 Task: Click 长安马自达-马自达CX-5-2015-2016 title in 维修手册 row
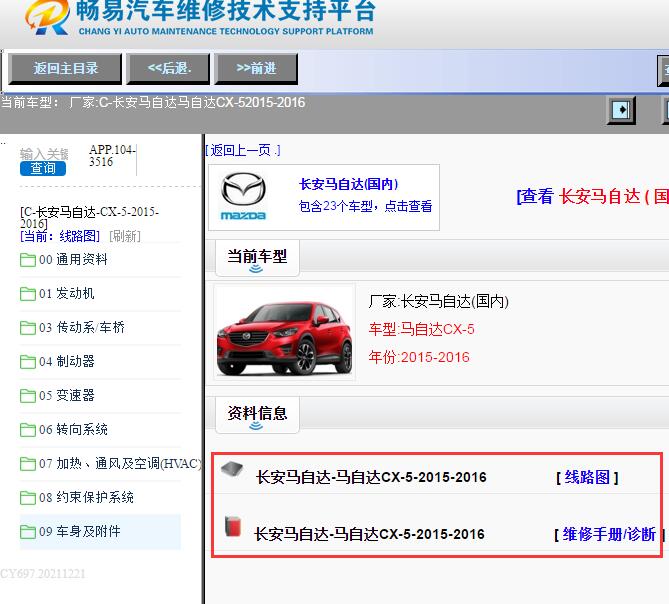click(x=369, y=534)
